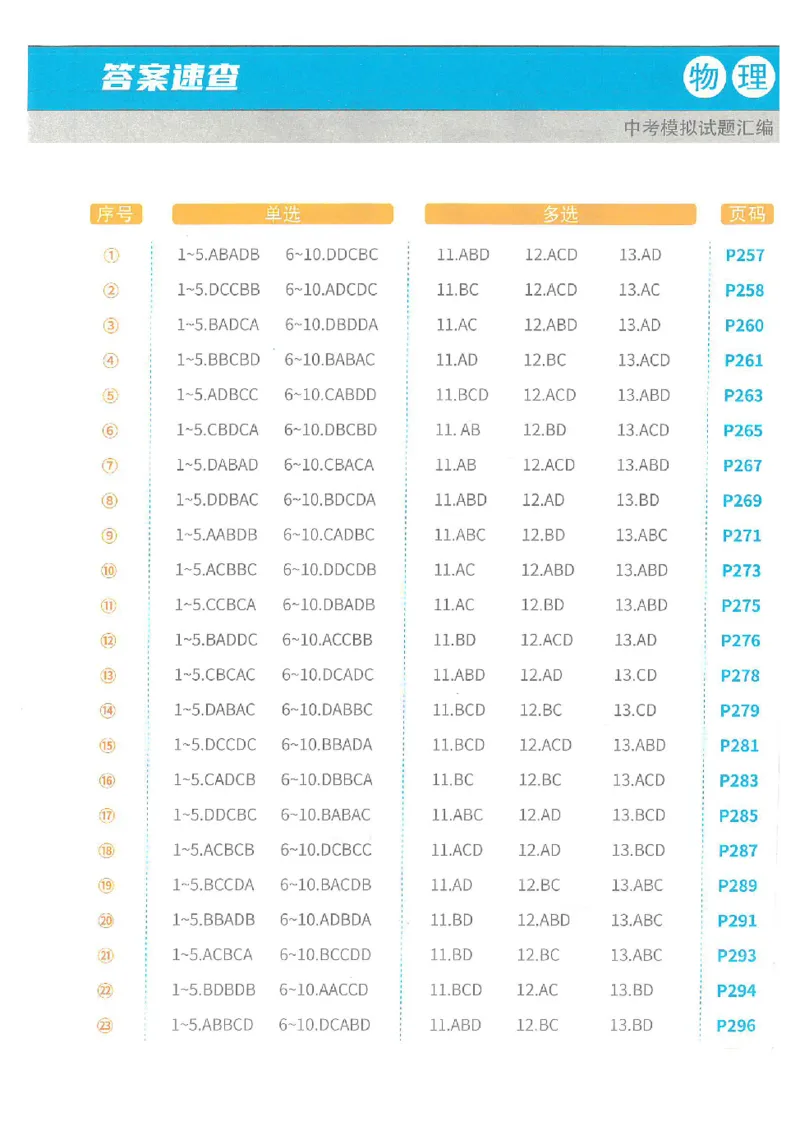This screenshot has width=800, height=1130.
Task: Click the circled number 23 row marker
Action: [105, 1025]
